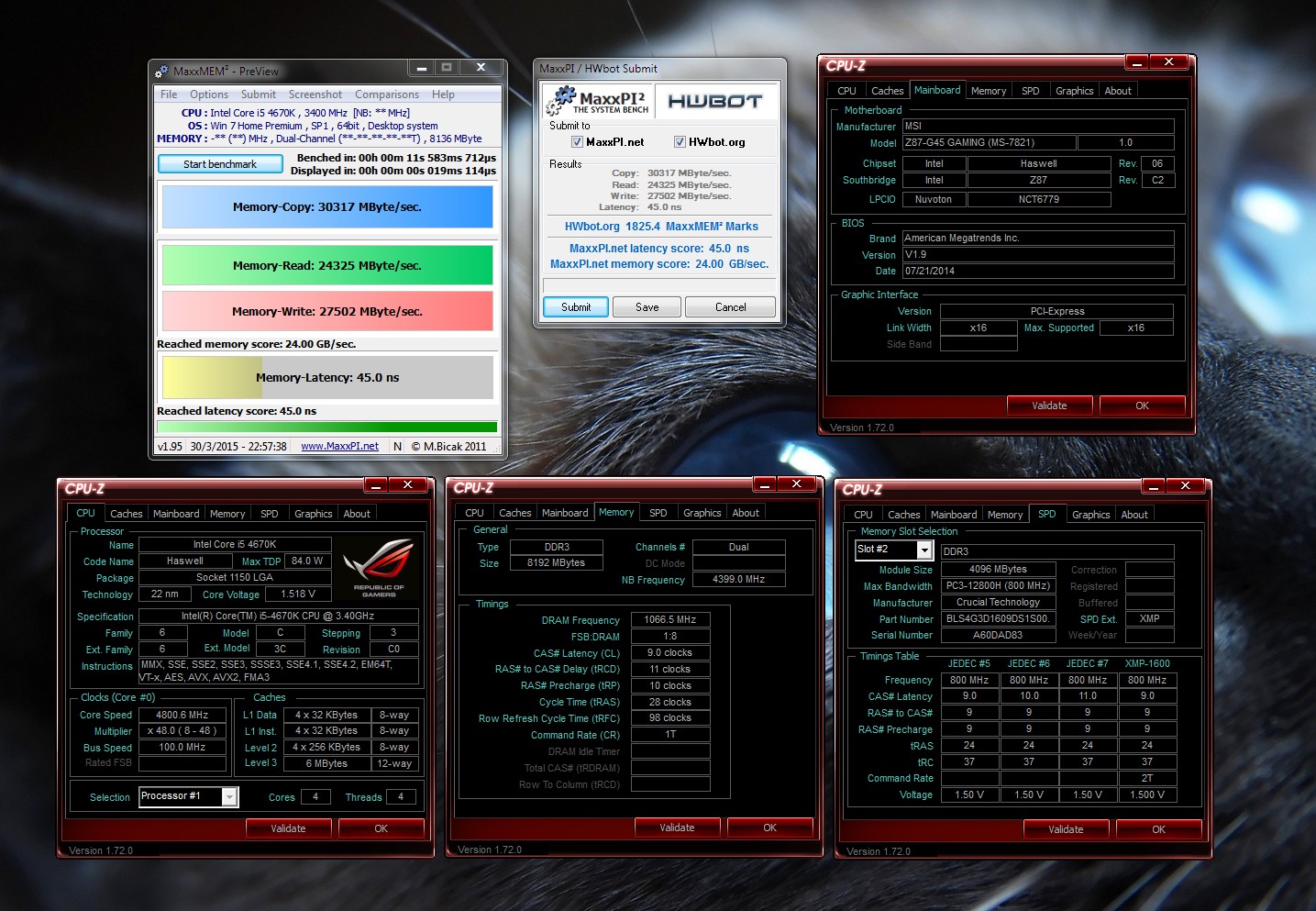Open the Screenshot menu in MaxxMEM
The image size is (1316, 911).
[x=315, y=94]
